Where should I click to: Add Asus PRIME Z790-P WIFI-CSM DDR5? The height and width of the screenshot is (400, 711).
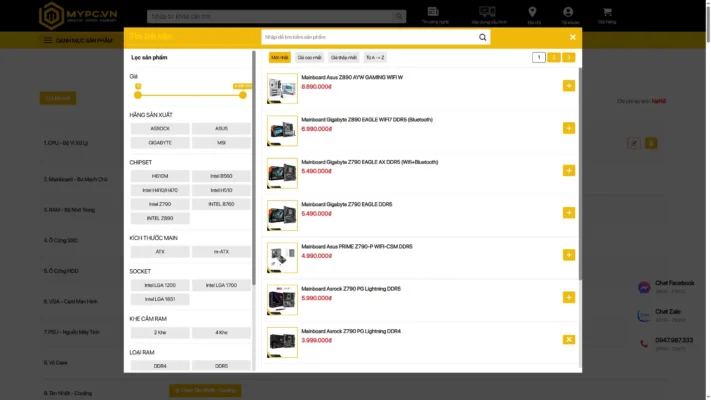tap(569, 255)
